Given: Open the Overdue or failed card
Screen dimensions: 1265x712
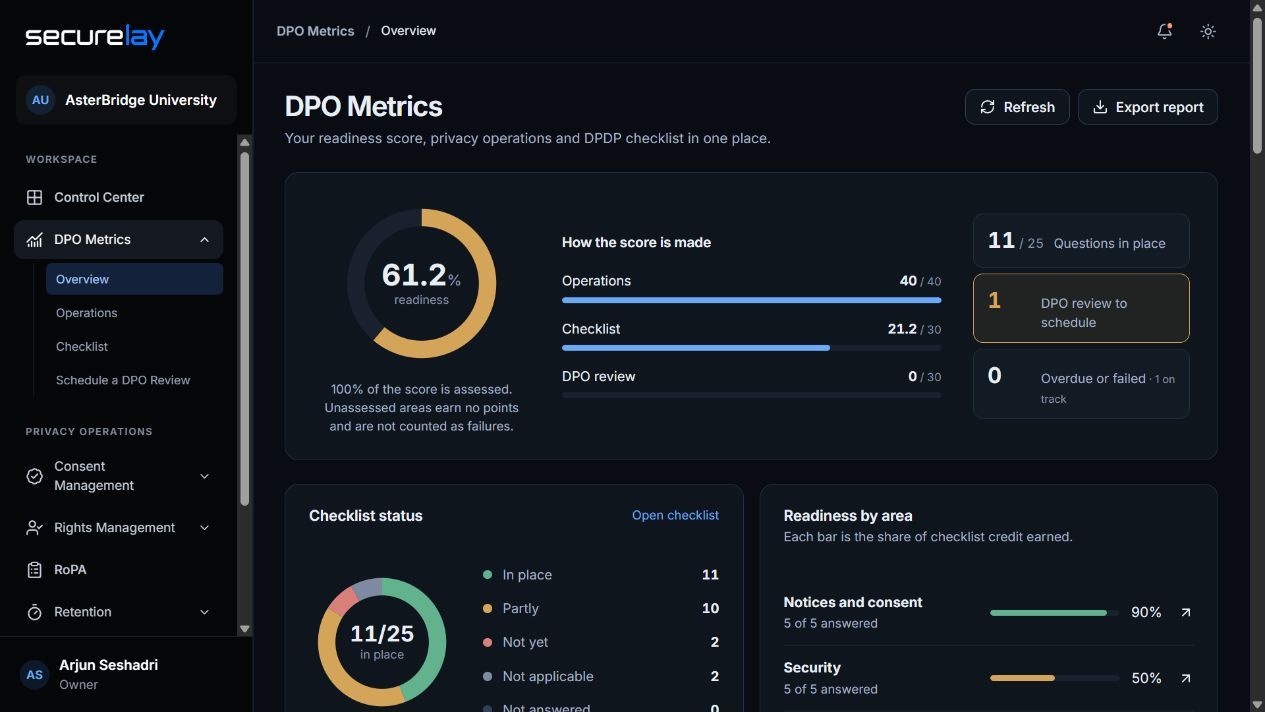Looking at the screenshot, I should (1081, 383).
